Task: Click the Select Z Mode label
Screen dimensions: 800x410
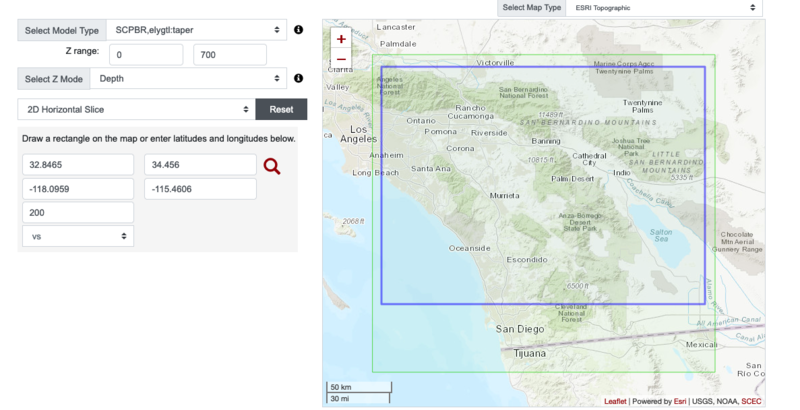Action: point(54,79)
